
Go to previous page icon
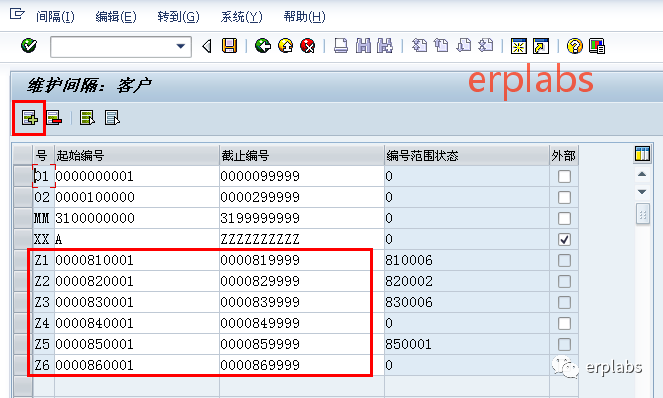[x=441, y=46]
